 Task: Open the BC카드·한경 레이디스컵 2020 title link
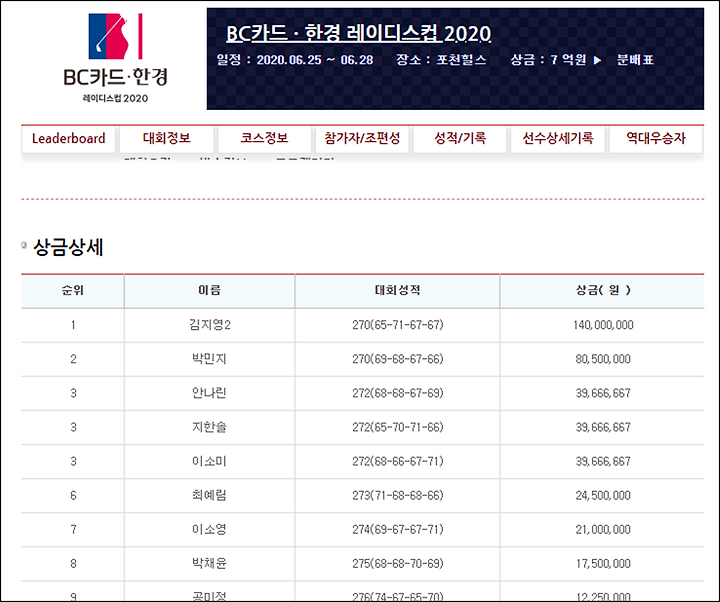coord(359,33)
